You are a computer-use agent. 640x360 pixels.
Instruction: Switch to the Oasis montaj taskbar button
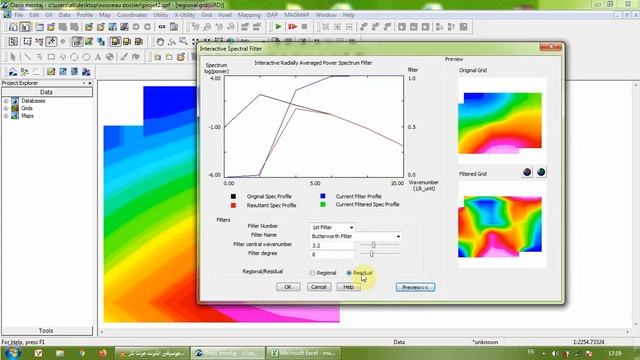[228, 353]
